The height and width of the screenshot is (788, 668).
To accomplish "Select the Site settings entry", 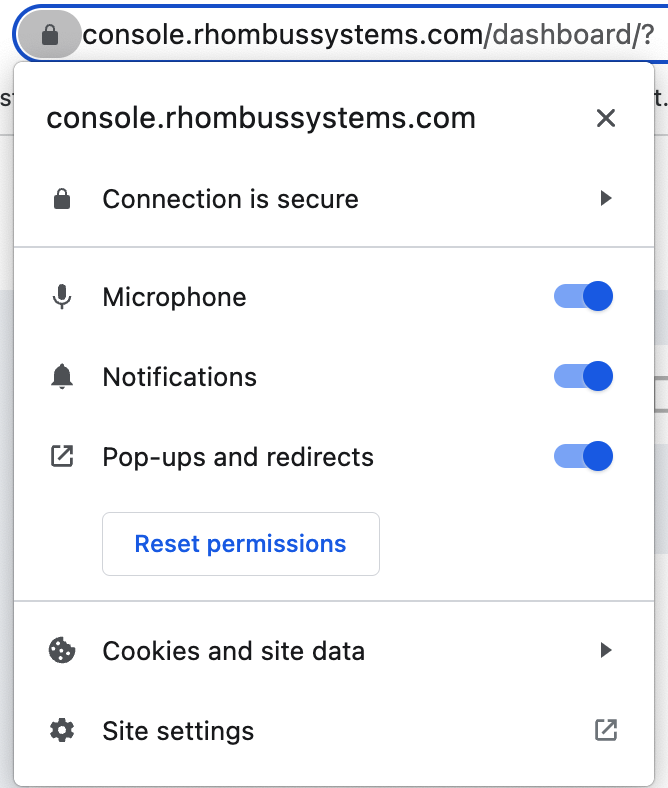I will coord(334,730).
